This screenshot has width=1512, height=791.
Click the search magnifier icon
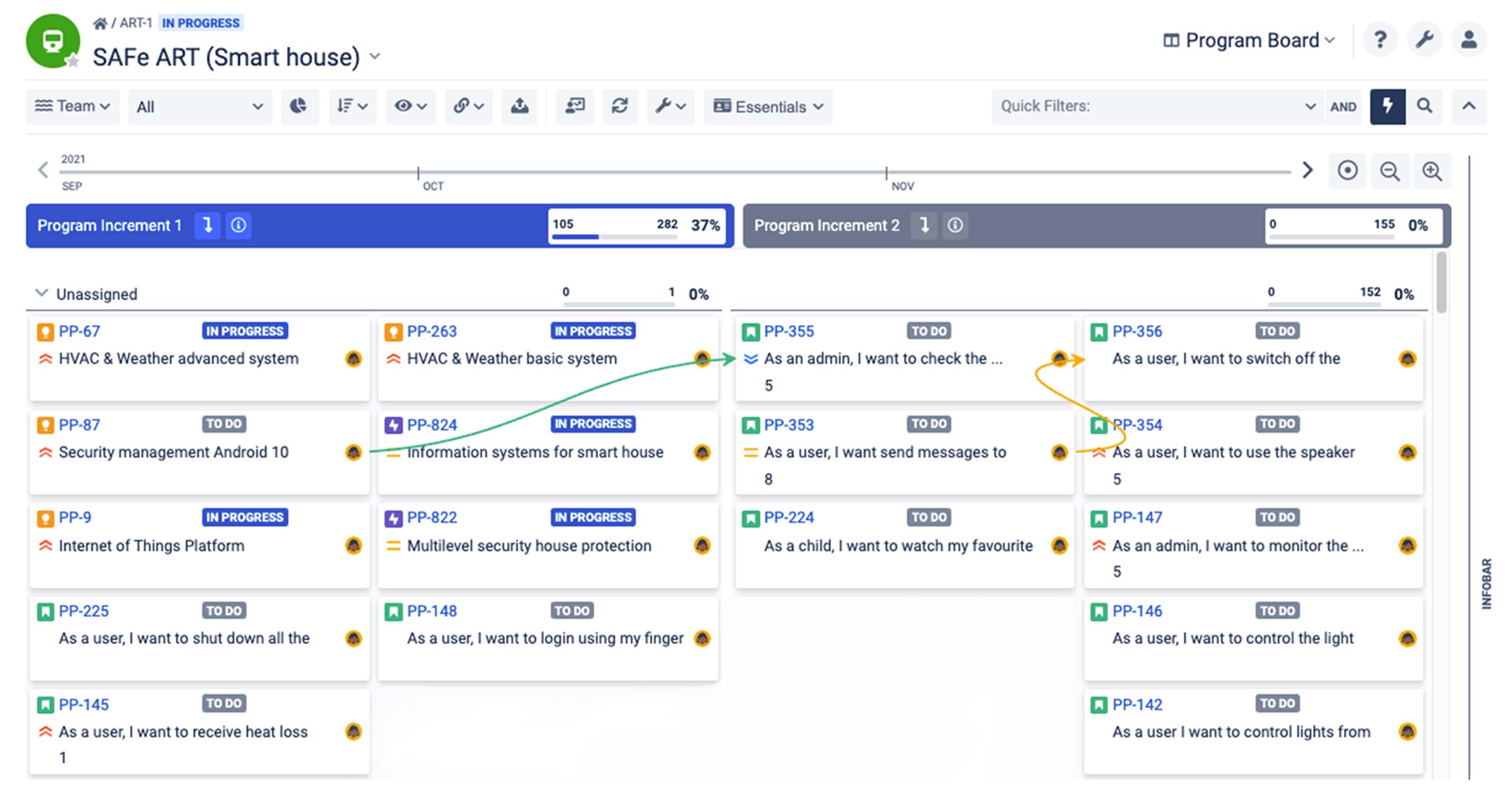pyautogui.click(x=1425, y=106)
